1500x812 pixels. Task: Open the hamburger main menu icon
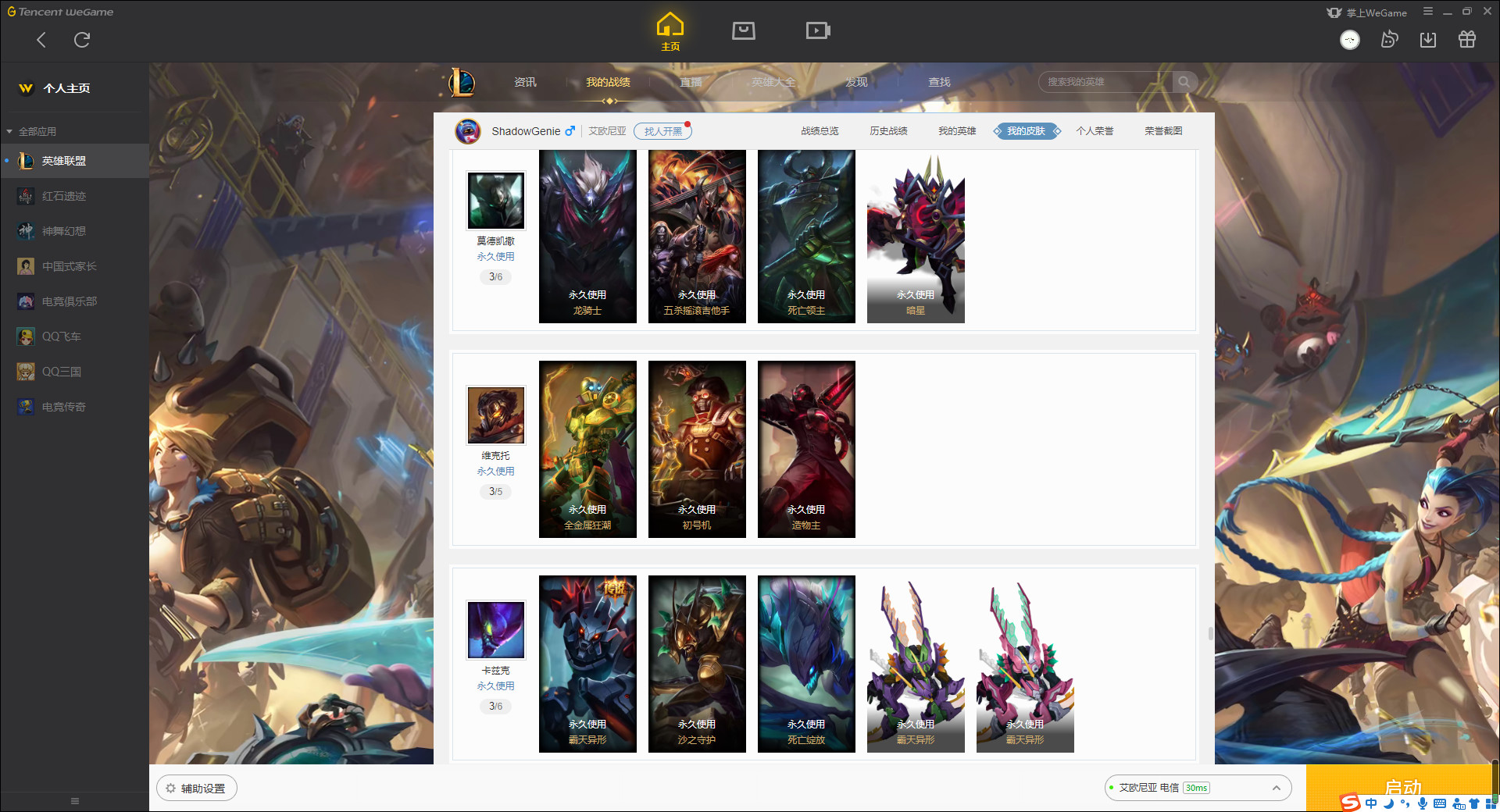(x=1428, y=12)
